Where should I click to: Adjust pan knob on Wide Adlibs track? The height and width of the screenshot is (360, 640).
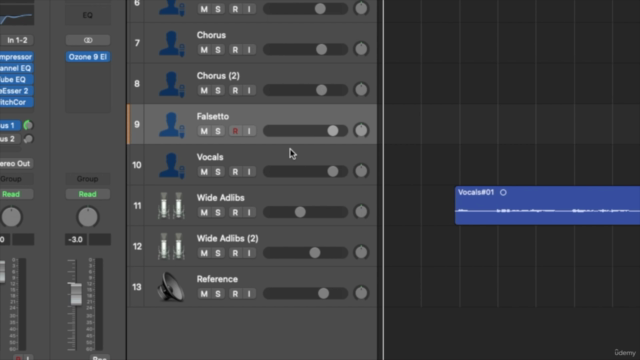pyautogui.click(x=361, y=211)
